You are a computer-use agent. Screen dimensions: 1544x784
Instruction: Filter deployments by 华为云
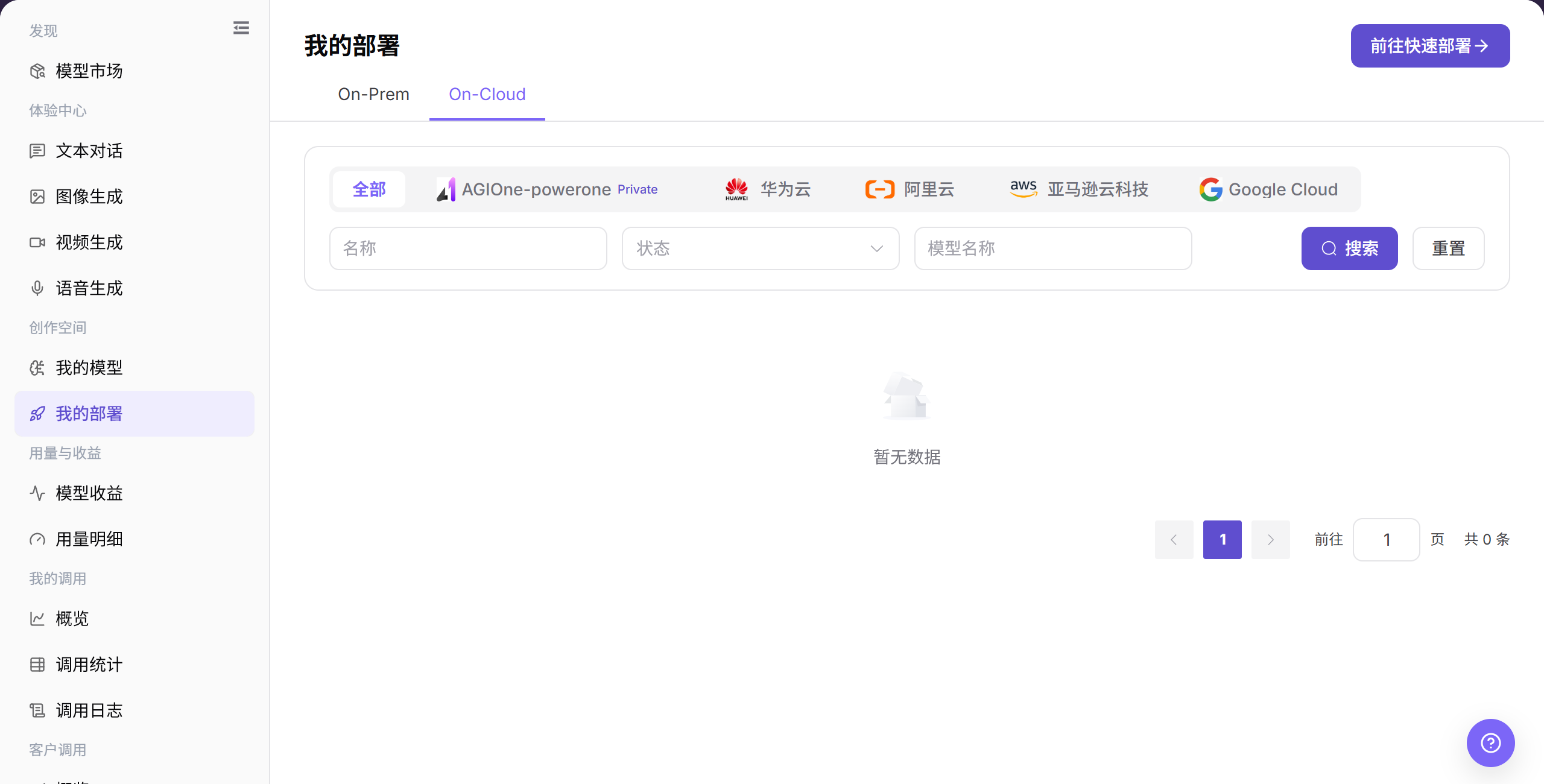click(767, 189)
